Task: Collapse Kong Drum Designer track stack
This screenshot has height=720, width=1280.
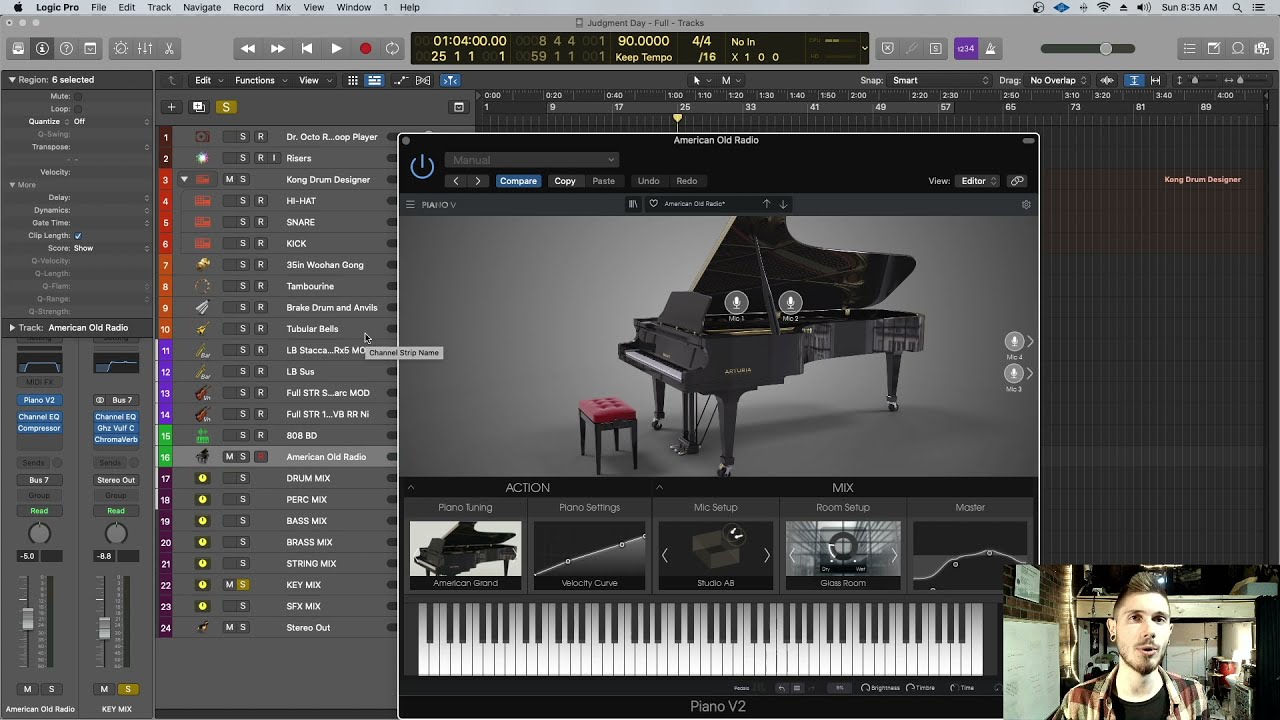Action: (x=184, y=180)
